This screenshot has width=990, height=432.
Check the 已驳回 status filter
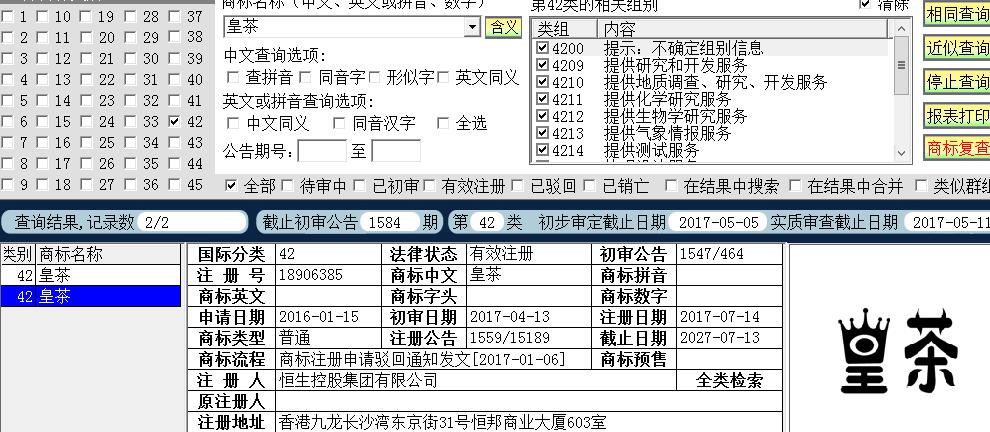click(517, 186)
